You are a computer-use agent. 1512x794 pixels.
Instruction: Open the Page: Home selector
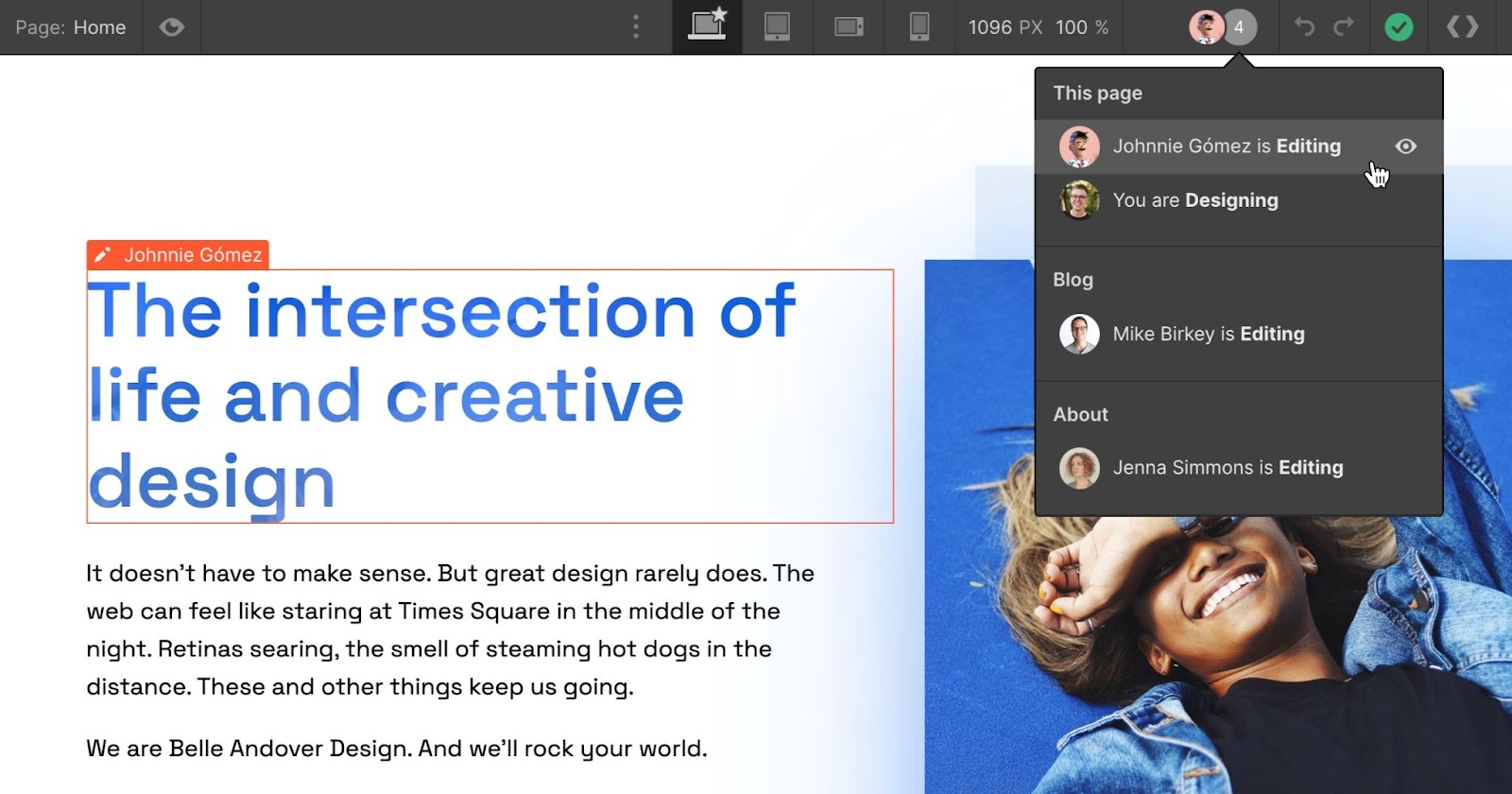71,27
